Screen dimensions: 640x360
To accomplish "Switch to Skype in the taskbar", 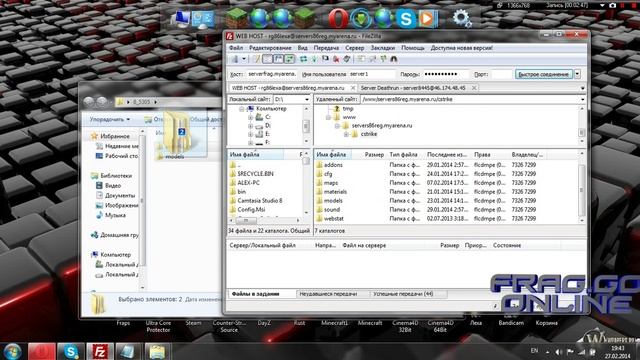I will [71, 351].
